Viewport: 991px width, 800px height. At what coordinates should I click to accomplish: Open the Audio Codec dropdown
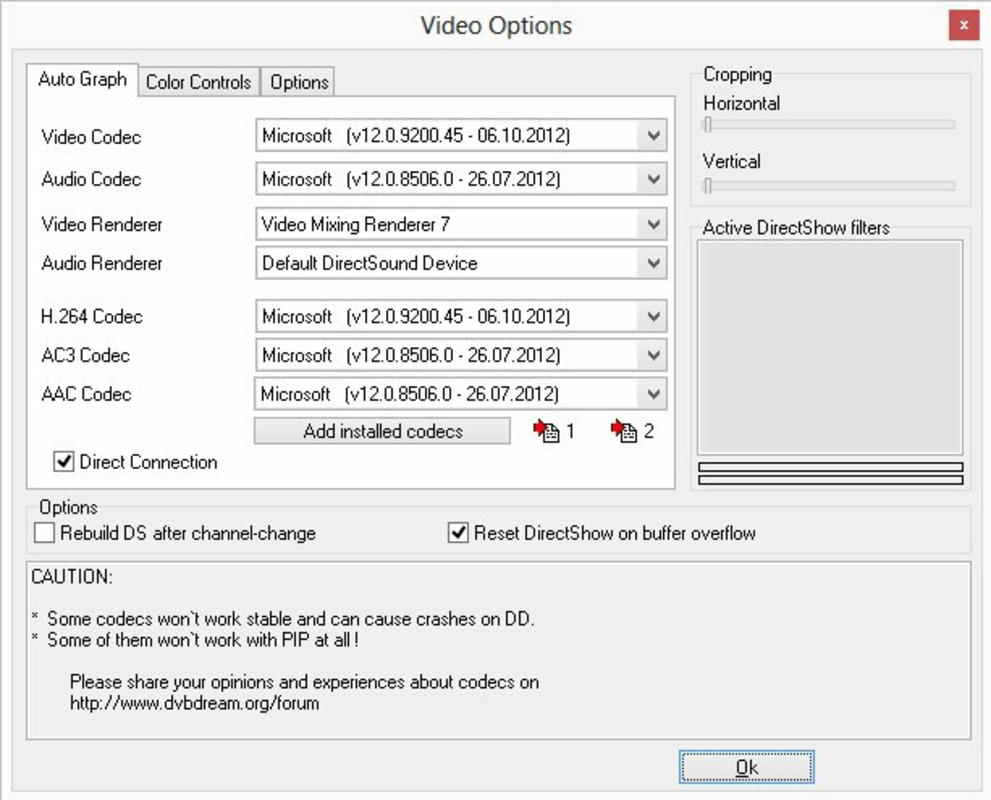pos(654,179)
